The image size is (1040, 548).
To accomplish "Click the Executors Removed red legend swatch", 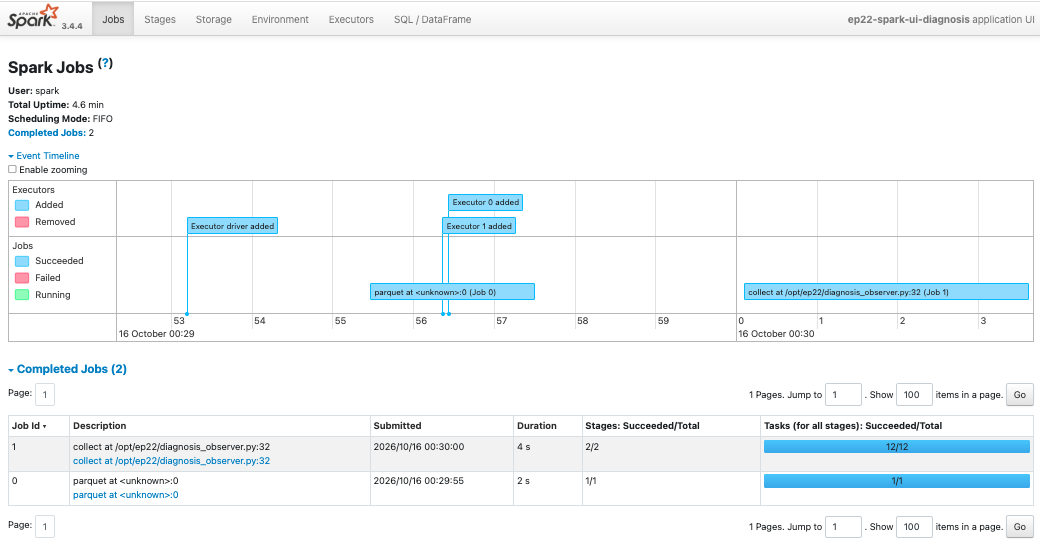I will 22,222.
